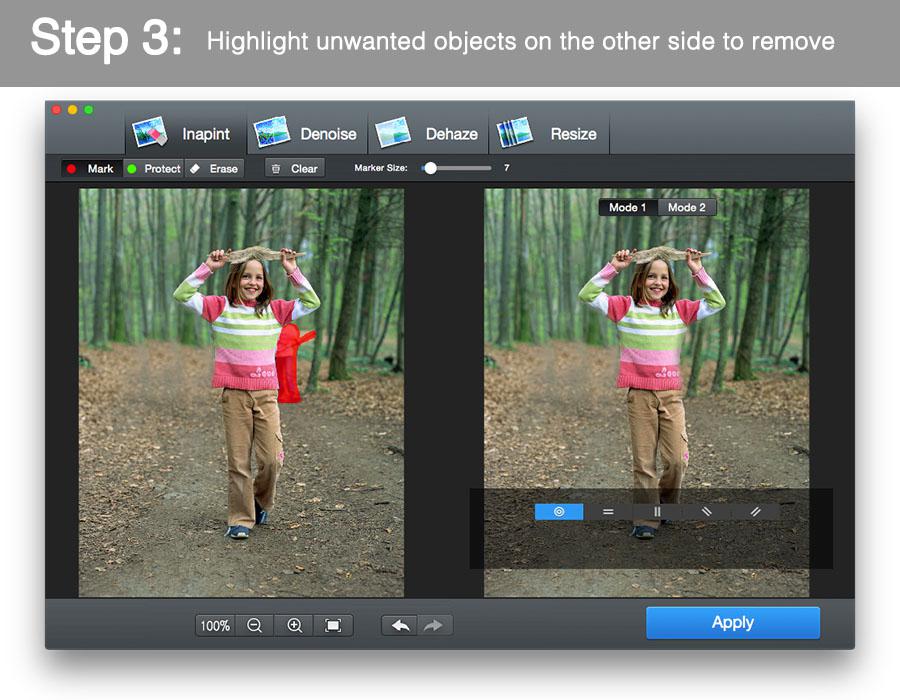Screen dimensions: 900x700
Task: Click the Marker Size value 7
Action: pos(506,168)
